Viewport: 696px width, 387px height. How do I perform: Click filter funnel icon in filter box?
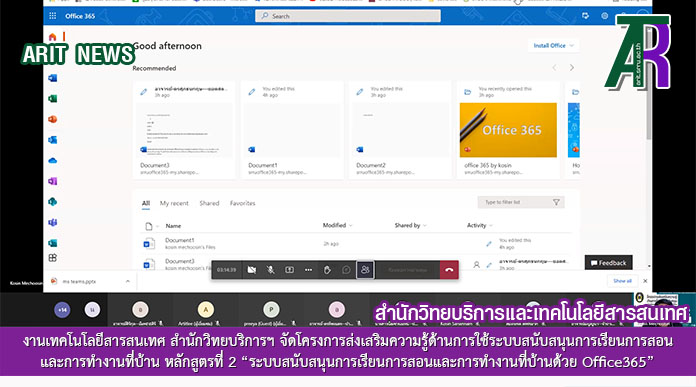556,202
